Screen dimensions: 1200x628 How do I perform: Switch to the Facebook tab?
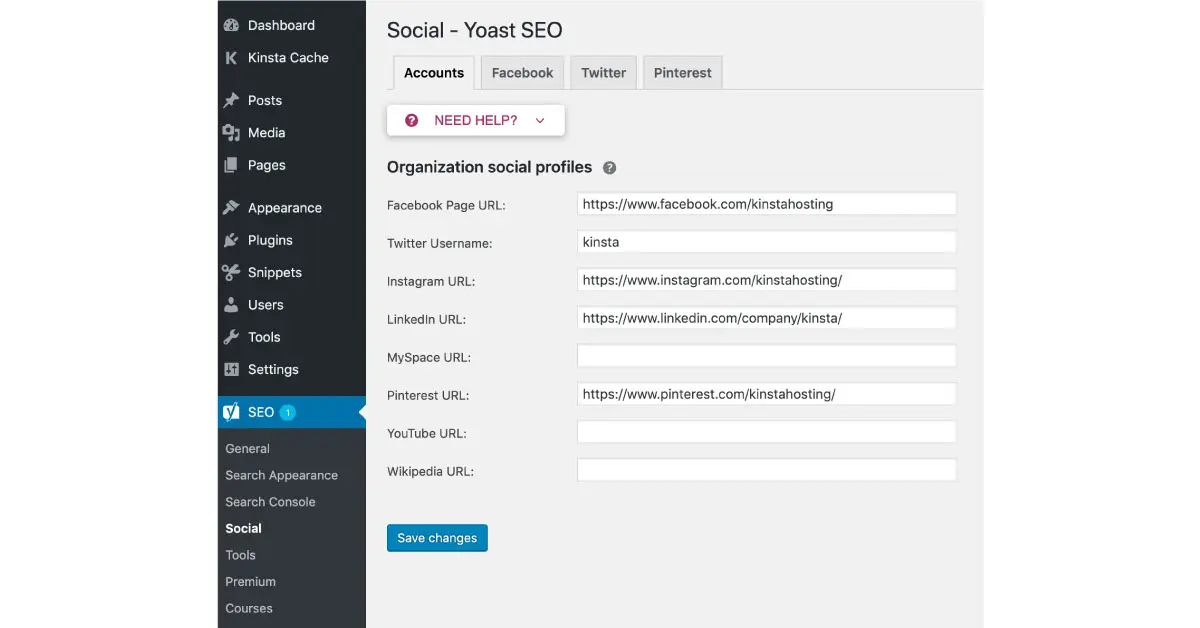pyautogui.click(x=522, y=73)
